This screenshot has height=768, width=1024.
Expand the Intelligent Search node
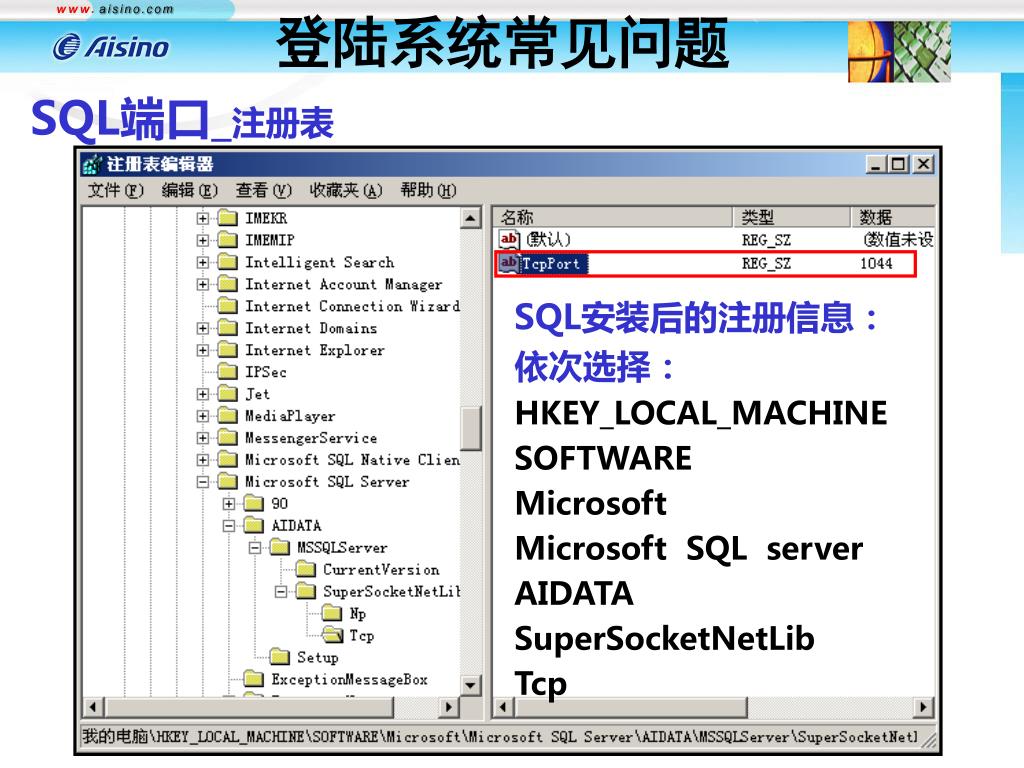pos(202,263)
